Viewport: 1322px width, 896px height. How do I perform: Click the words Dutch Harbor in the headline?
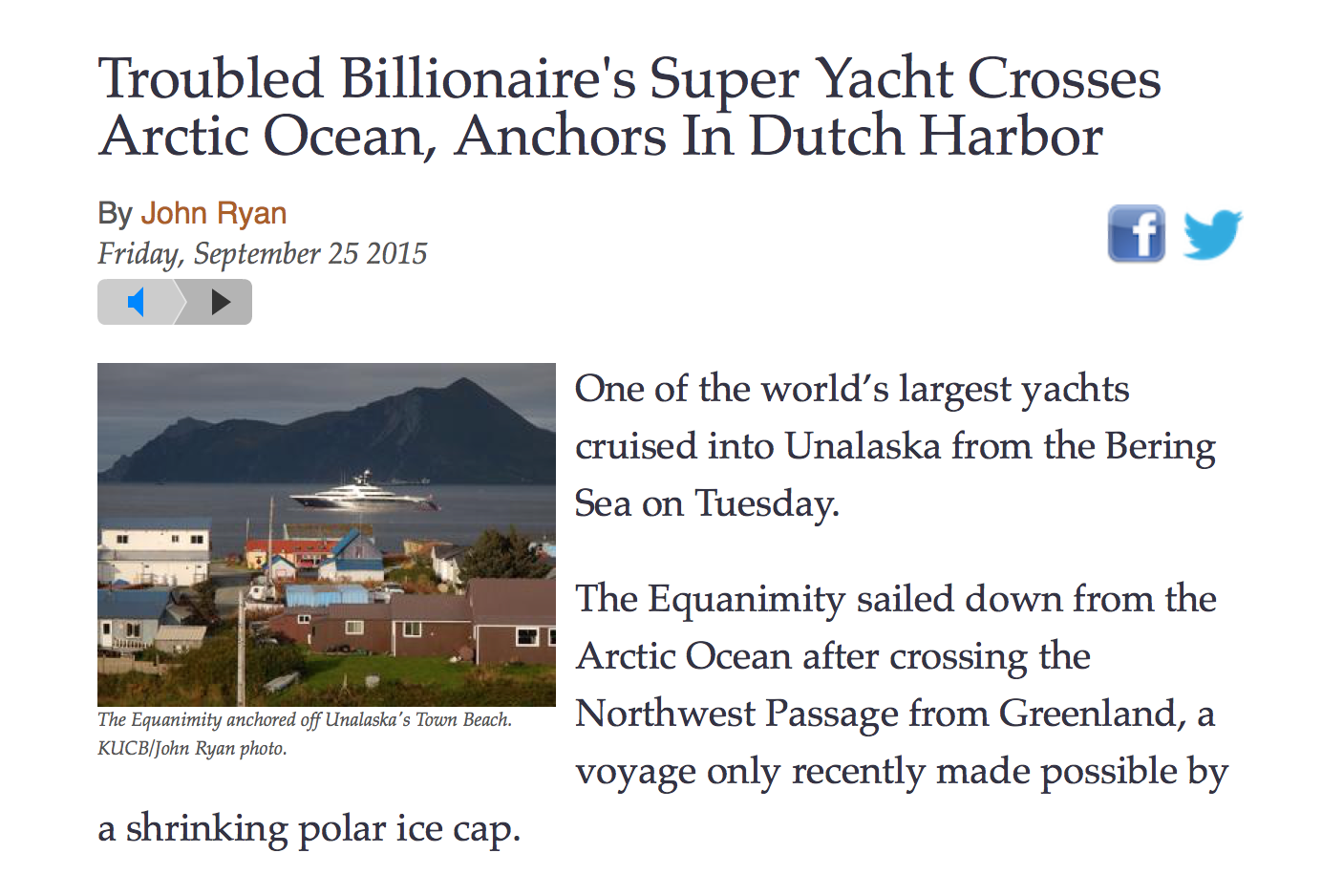926,136
